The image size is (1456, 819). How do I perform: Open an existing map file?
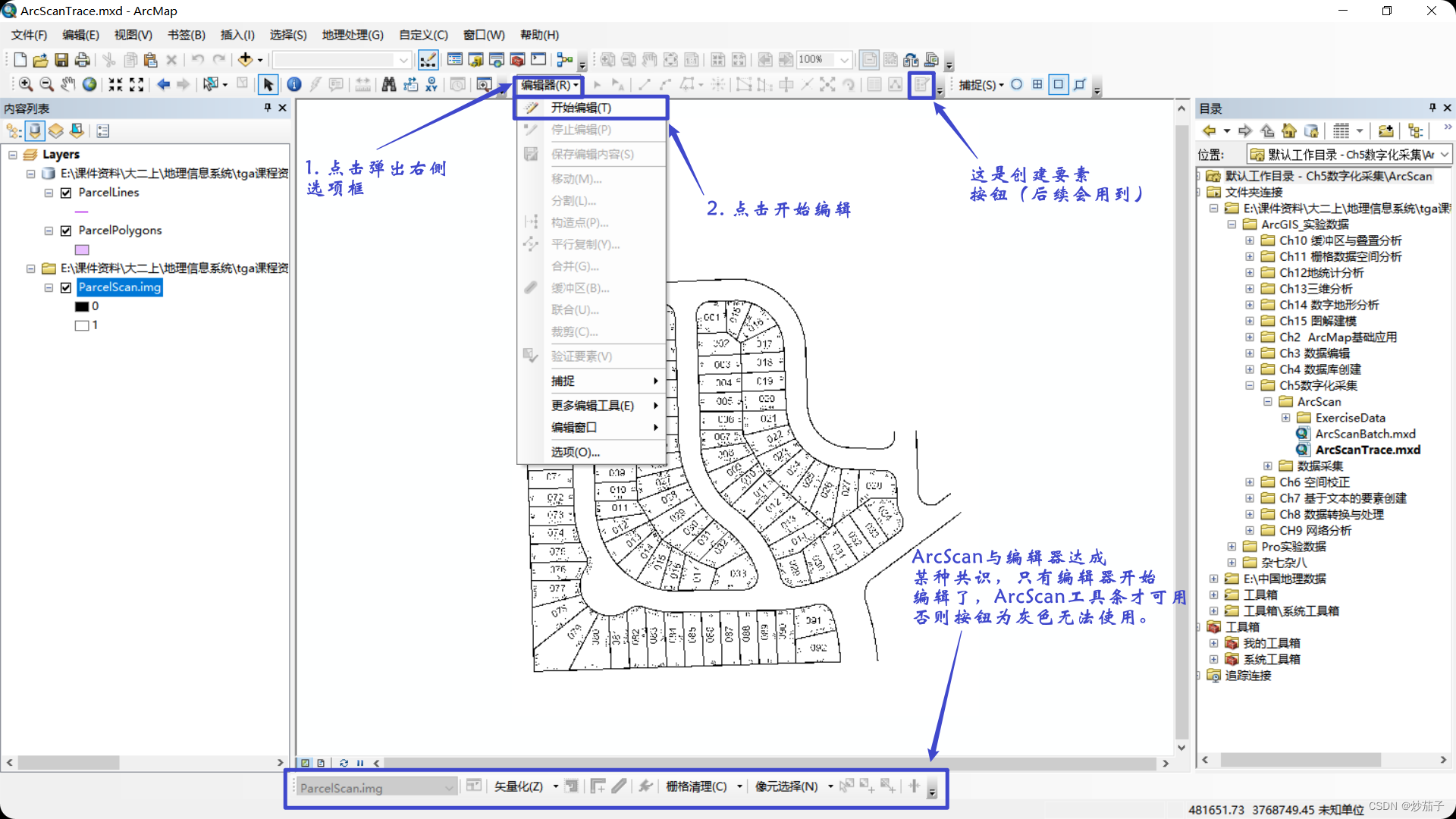pos(41,60)
